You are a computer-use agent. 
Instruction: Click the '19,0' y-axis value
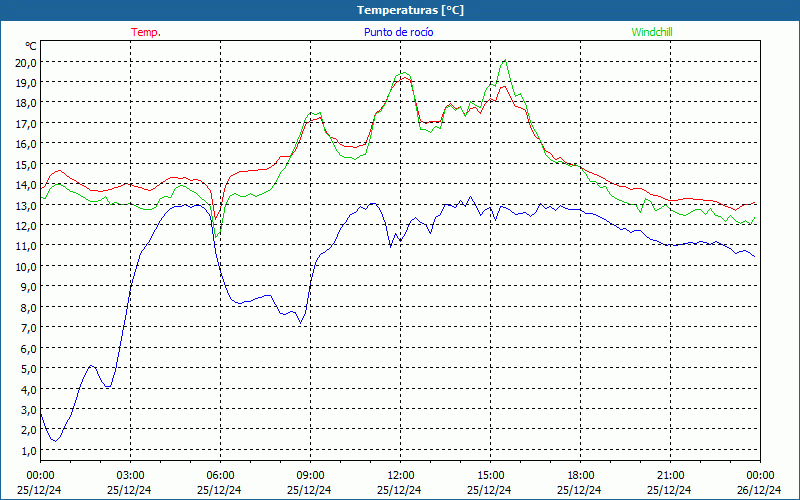tap(27, 83)
